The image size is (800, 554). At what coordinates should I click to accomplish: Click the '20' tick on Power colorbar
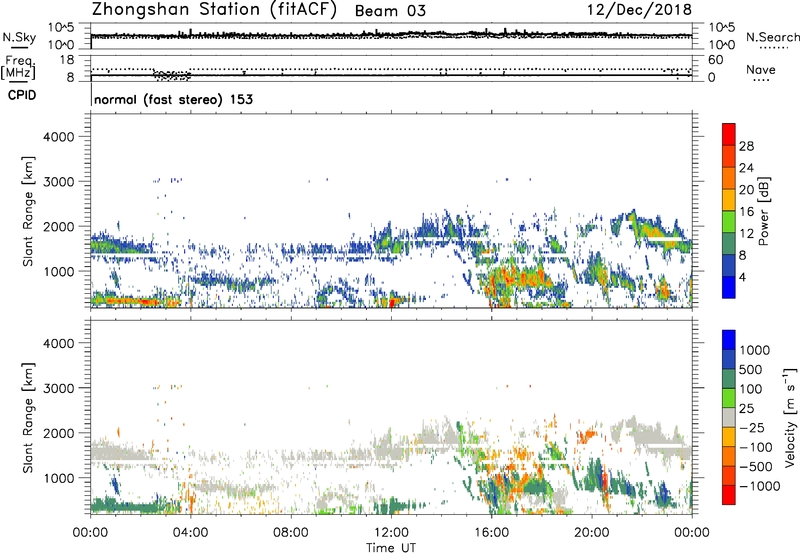click(746, 190)
